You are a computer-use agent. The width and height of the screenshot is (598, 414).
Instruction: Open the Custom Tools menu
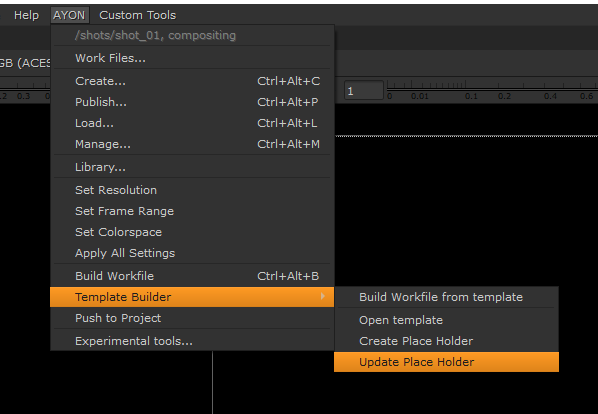[138, 15]
